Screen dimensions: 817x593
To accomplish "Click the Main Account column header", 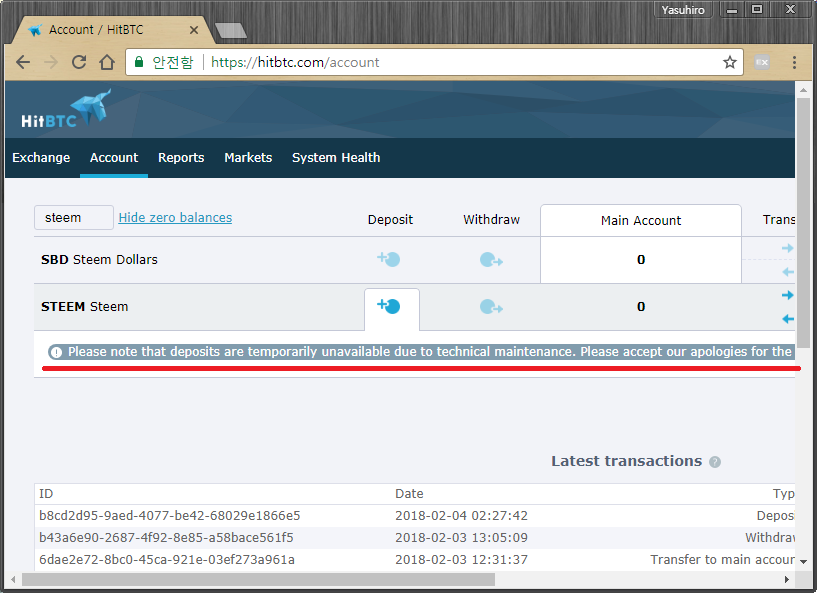I will pos(640,220).
